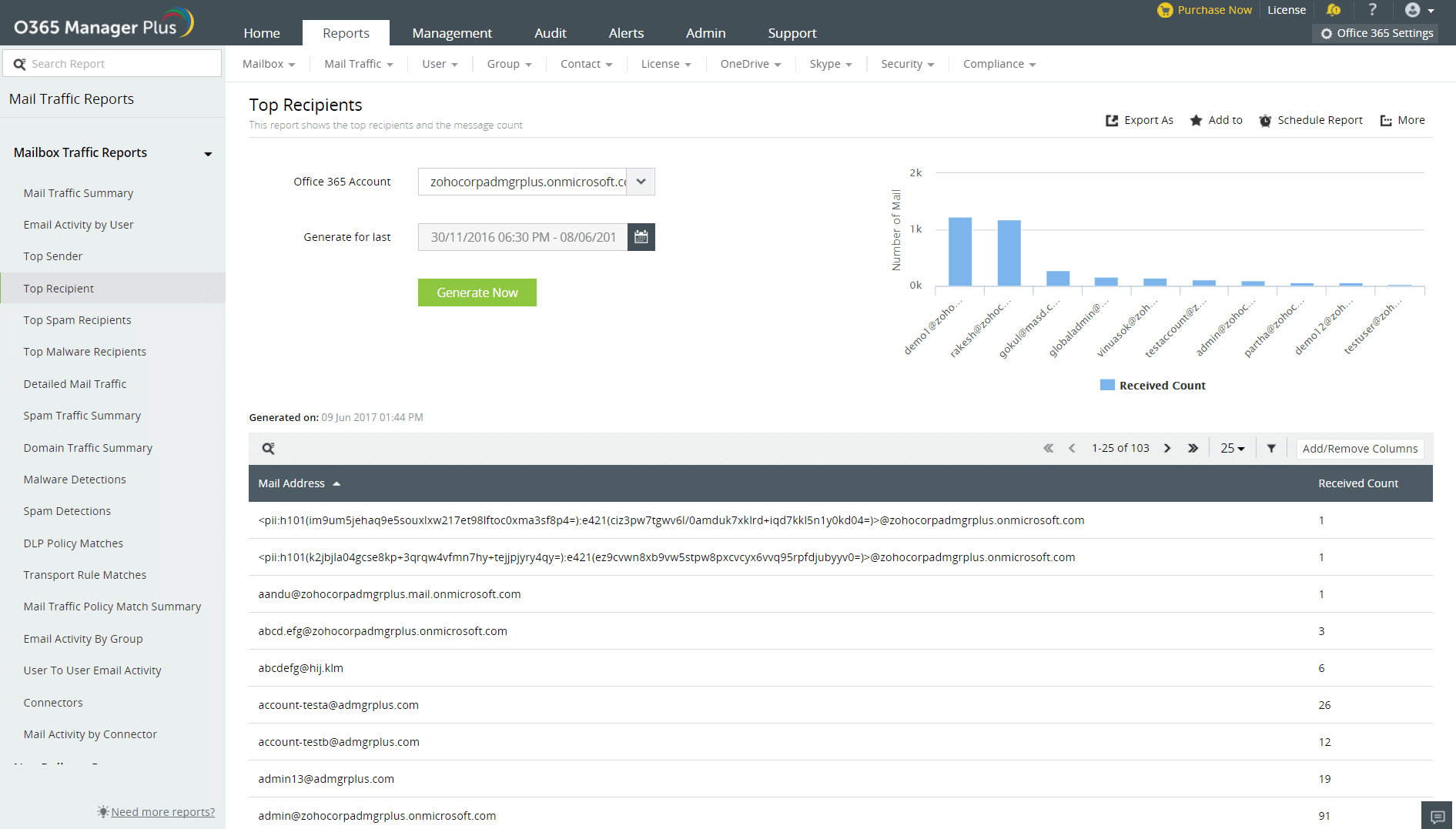Open the Compliance reports dropdown
The image size is (1456, 829).
tap(999, 65)
